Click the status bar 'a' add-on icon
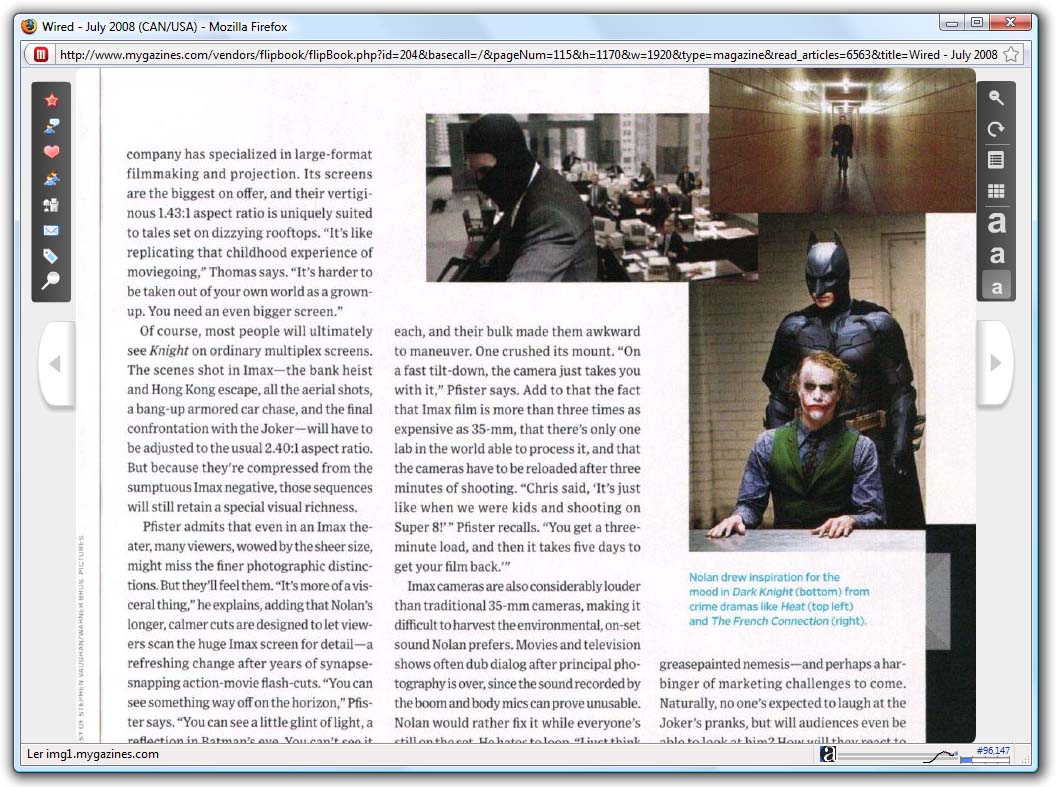 click(828, 754)
